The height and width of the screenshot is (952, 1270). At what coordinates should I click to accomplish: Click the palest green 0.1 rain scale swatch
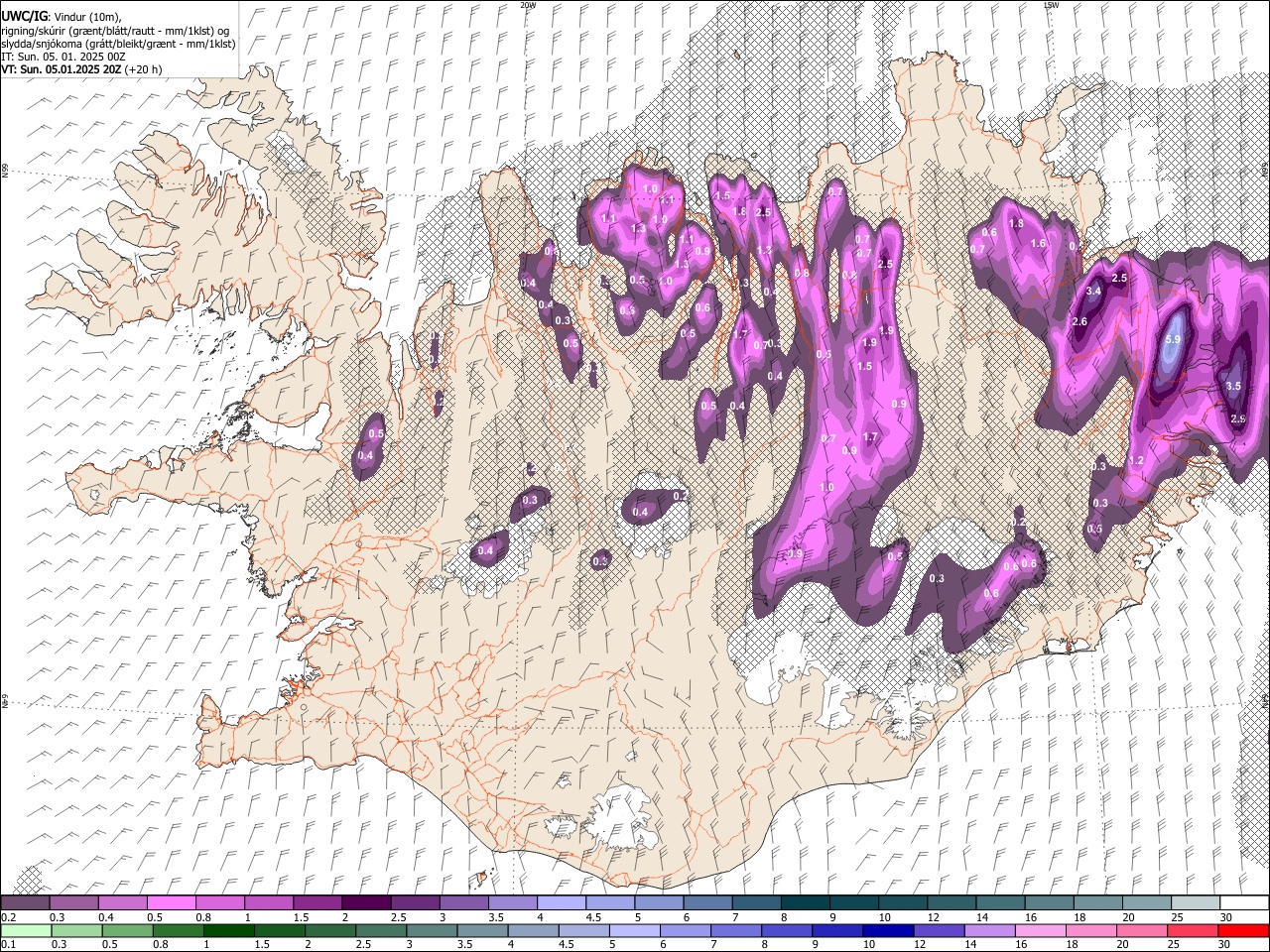click(26, 930)
